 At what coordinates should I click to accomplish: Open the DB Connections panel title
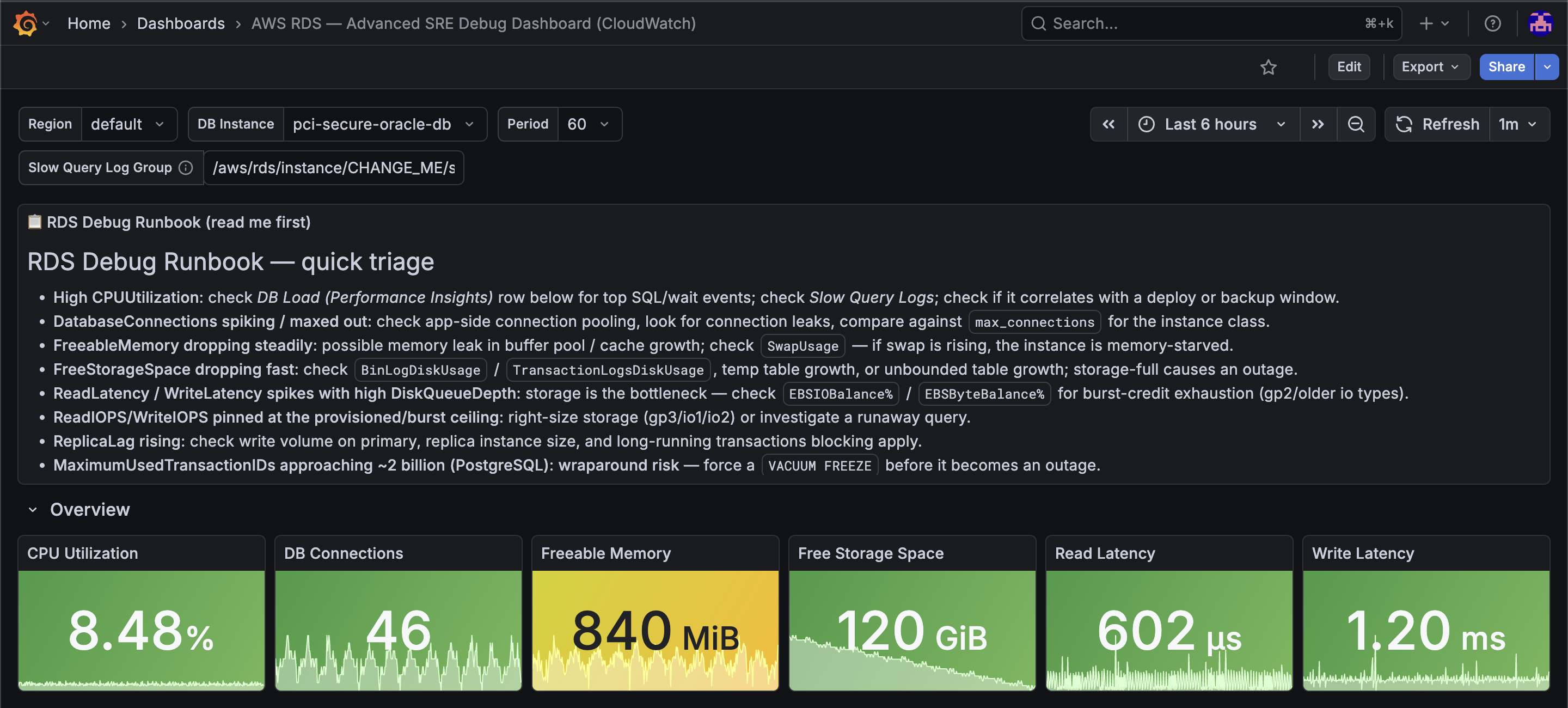344,553
